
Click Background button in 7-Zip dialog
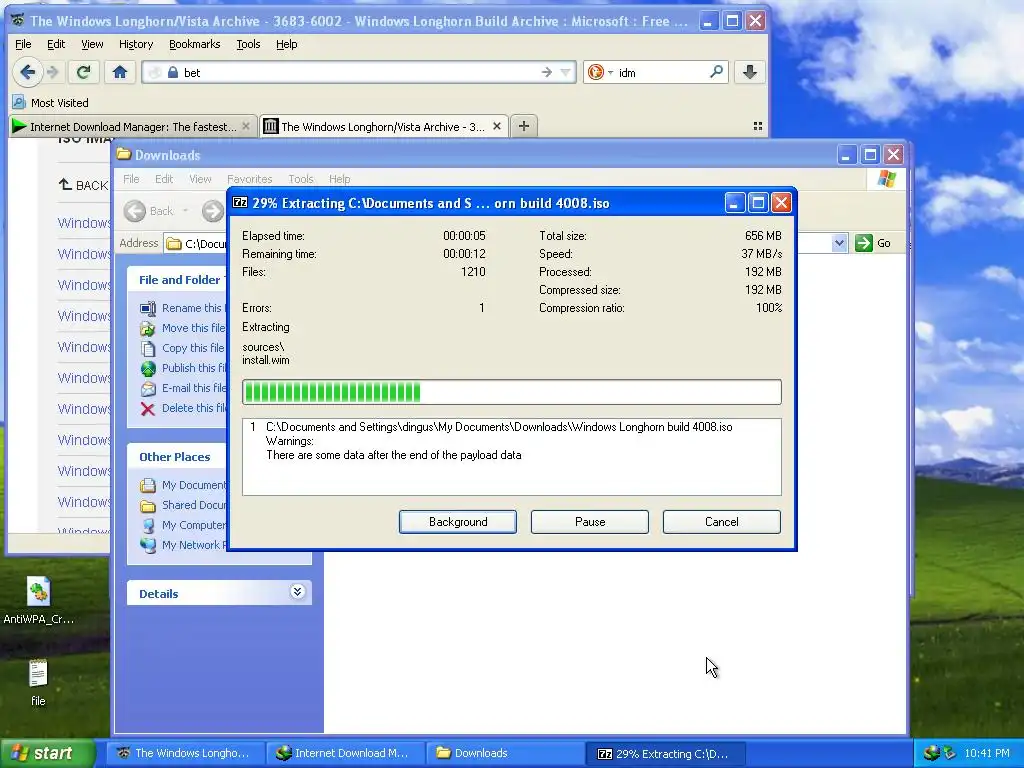458,522
